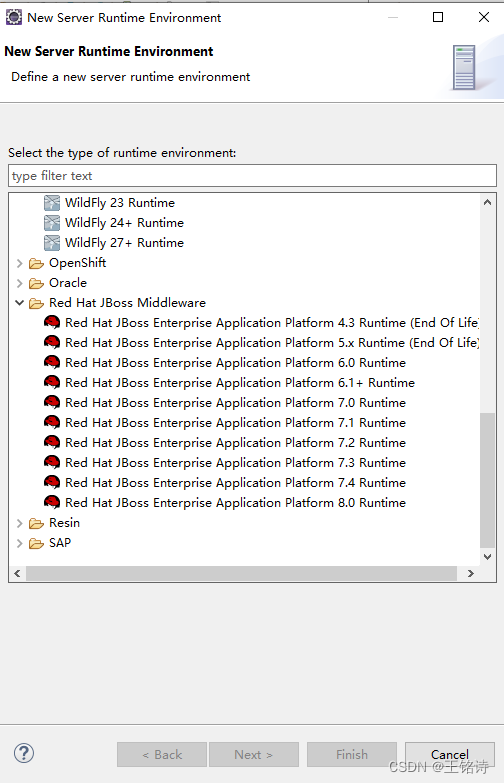Close the New Server Runtime Environment dialog

pyautogui.click(x=484, y=17)
